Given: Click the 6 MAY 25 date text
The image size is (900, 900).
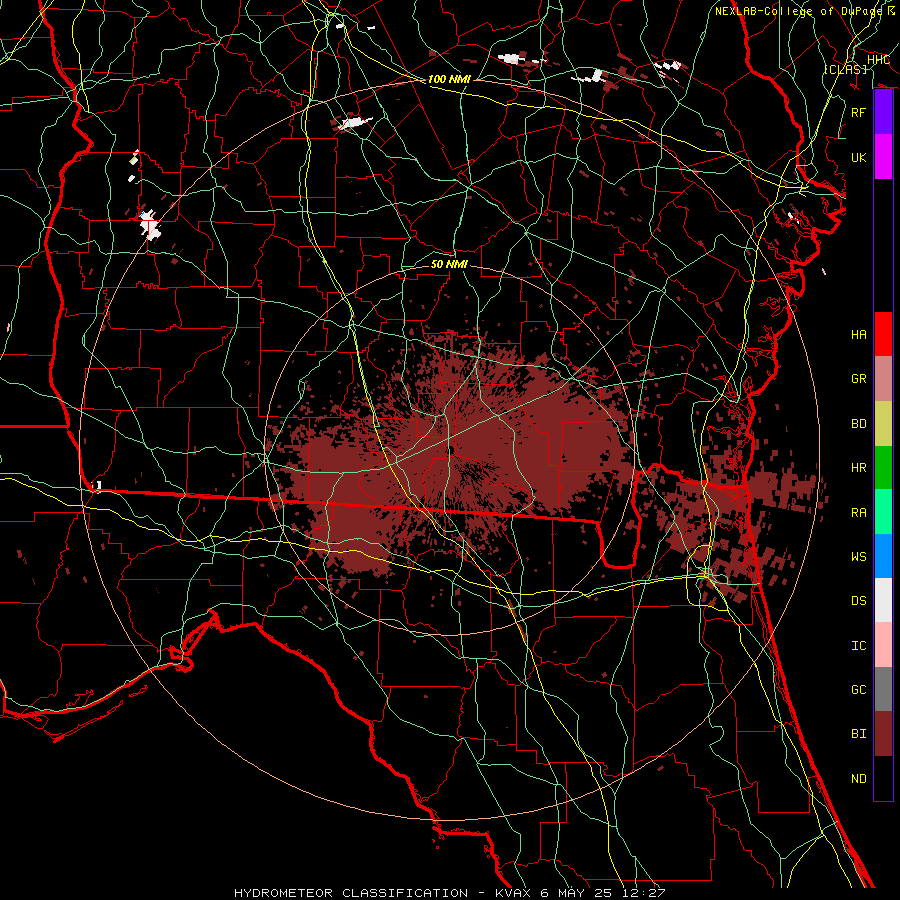Looking at the screenshot, I should click(x=575, y=893).
